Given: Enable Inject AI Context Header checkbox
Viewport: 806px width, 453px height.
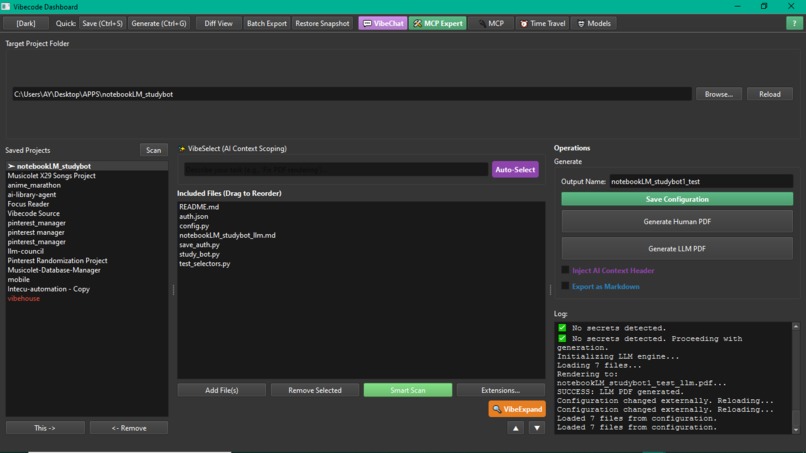Looking at the screenshot, I should (565, 270).
